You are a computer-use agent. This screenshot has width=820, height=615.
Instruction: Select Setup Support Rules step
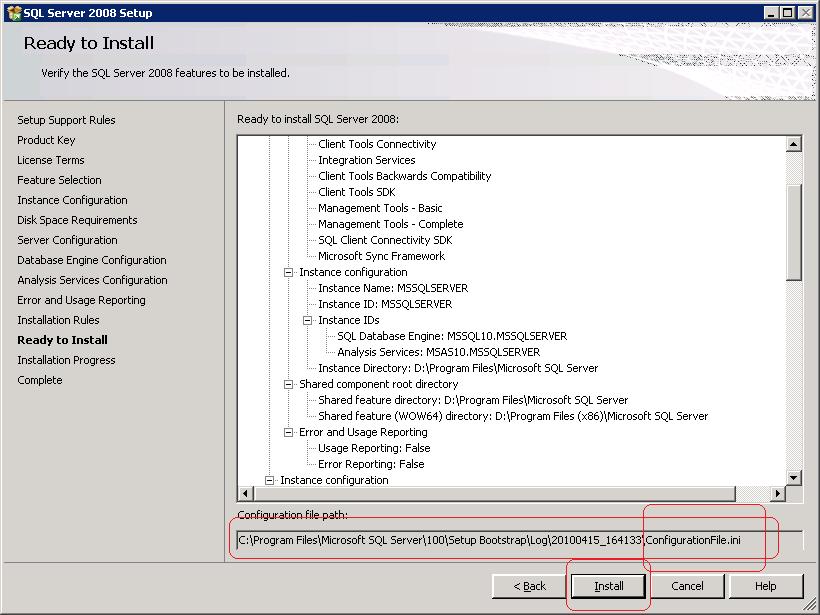point(66,120)
